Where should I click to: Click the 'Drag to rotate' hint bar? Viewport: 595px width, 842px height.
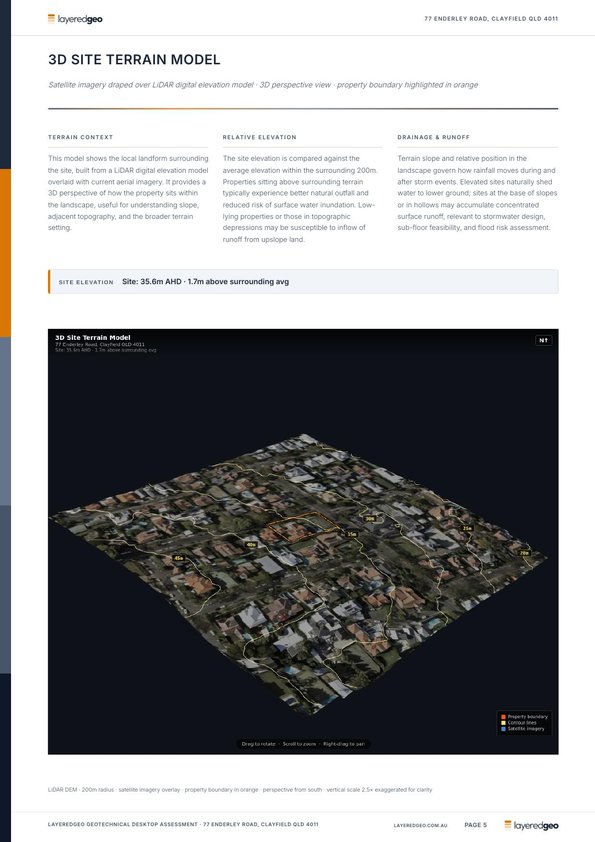303,744
